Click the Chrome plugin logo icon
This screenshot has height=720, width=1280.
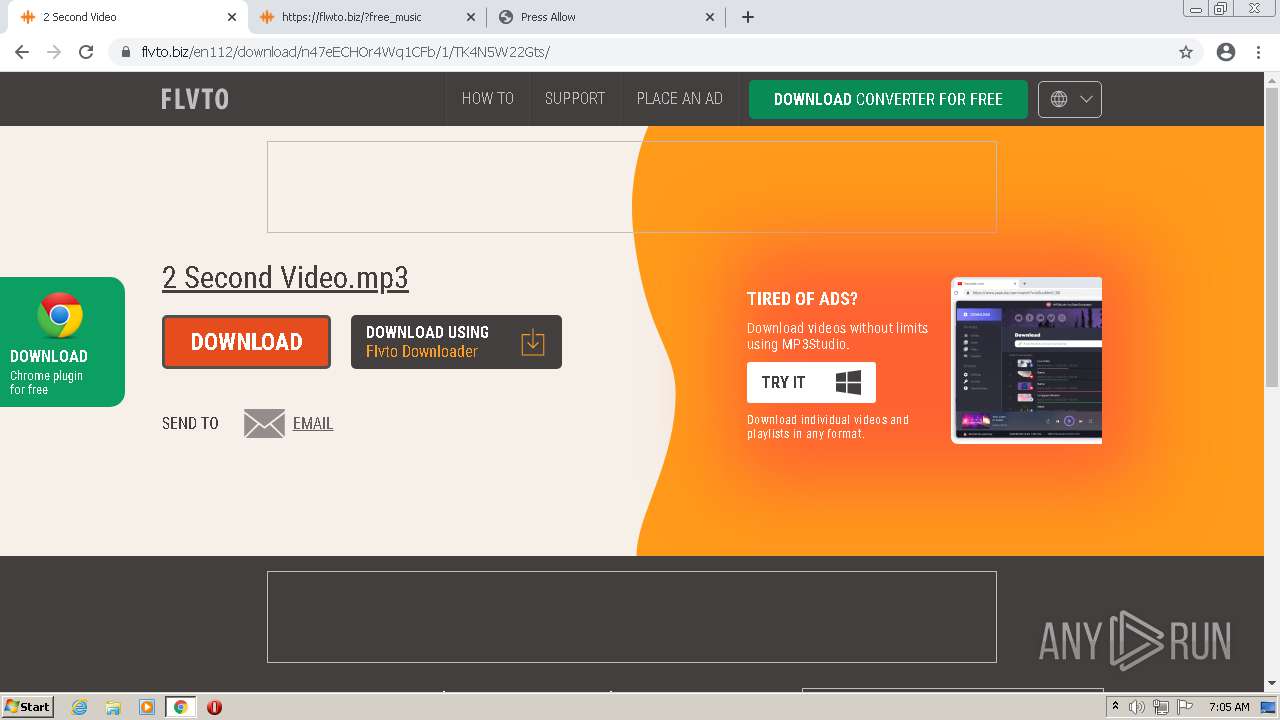click(x=60, y=315)
